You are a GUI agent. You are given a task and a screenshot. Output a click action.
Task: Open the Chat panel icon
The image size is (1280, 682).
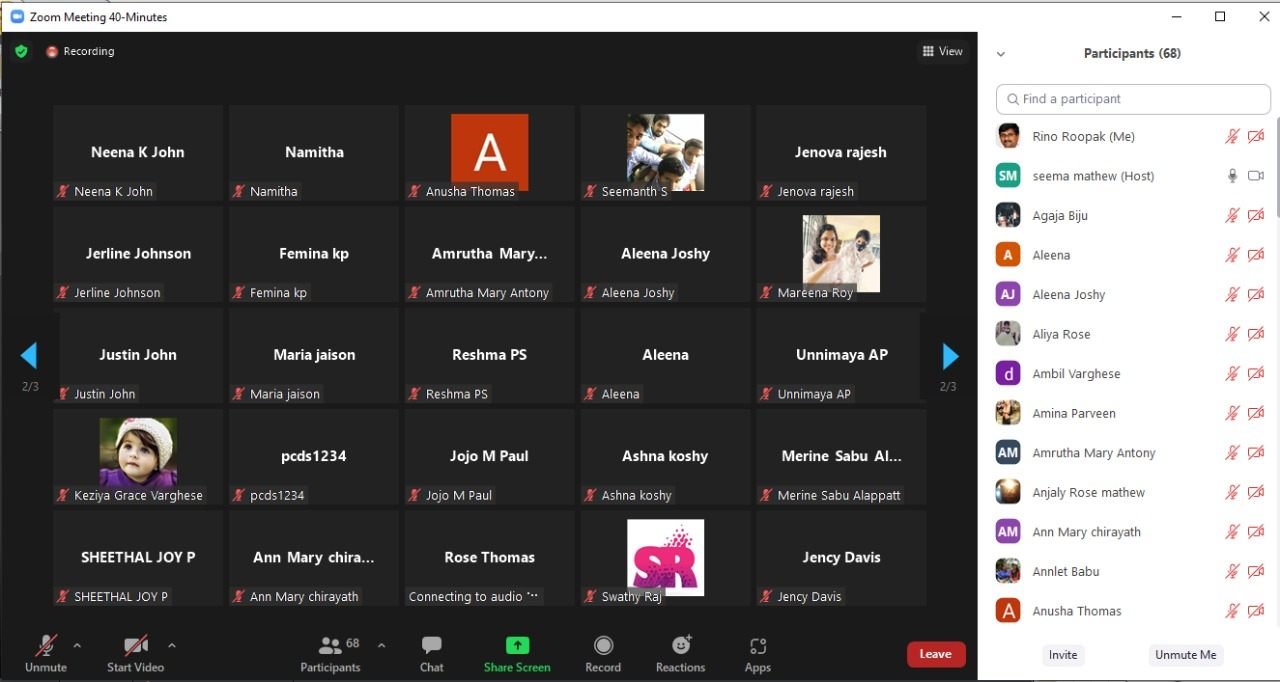[431, 646]
